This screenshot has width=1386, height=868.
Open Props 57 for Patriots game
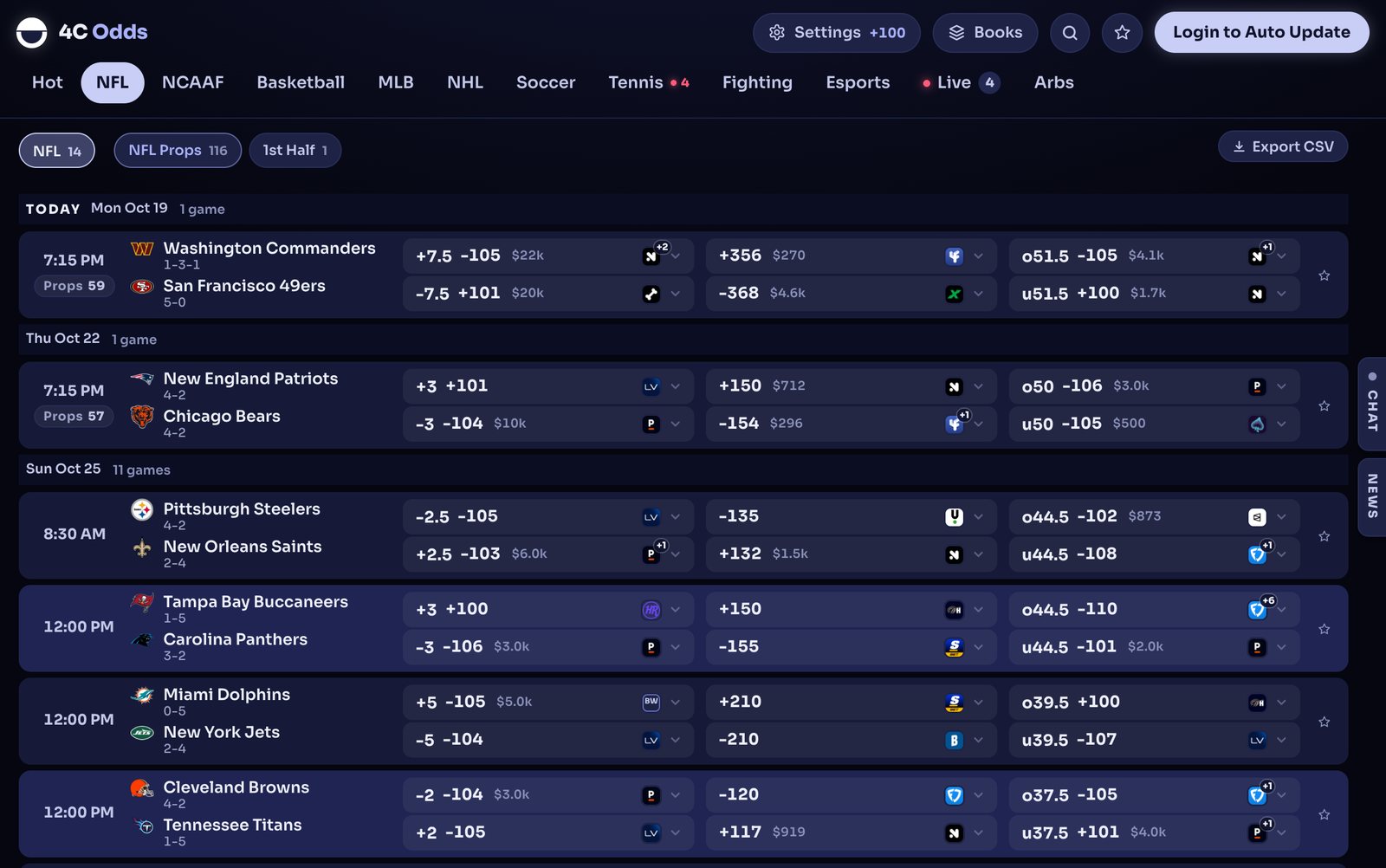(x=74, y=417)
